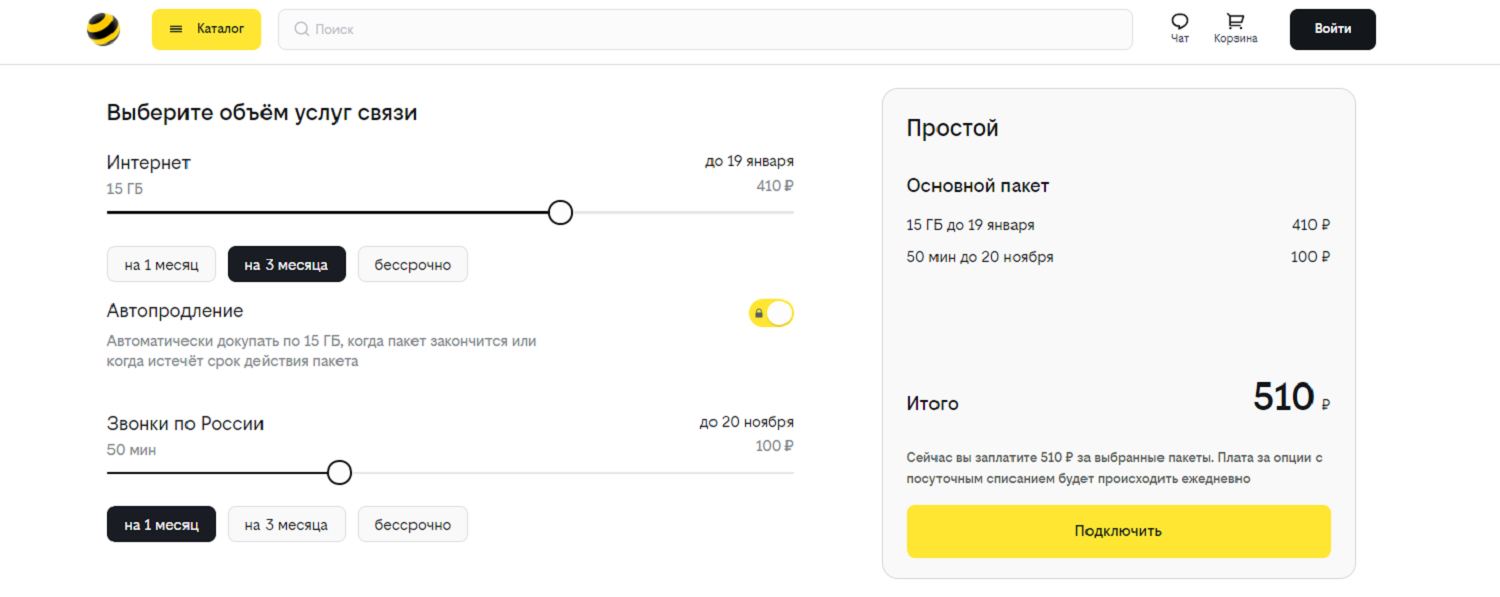Click the lock icon on Автопродление switch
Screen dimensions: 1500x597
(x=759, y=313)
